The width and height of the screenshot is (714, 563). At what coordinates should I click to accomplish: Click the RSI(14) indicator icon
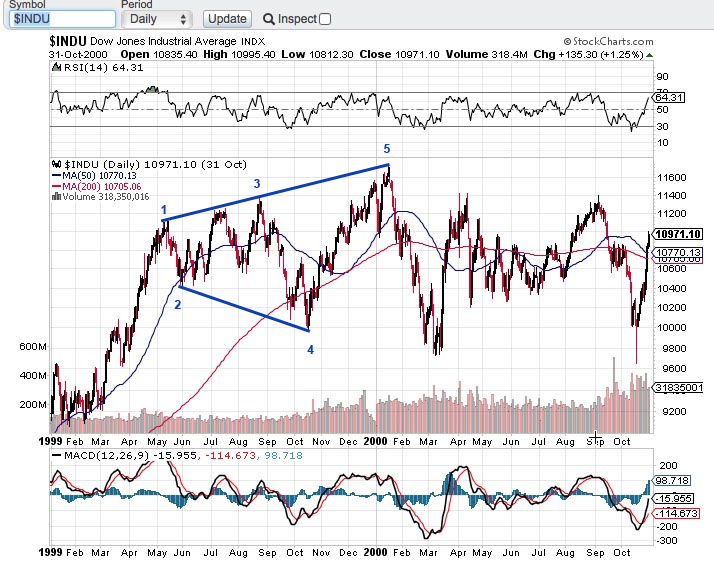(56, 67)
